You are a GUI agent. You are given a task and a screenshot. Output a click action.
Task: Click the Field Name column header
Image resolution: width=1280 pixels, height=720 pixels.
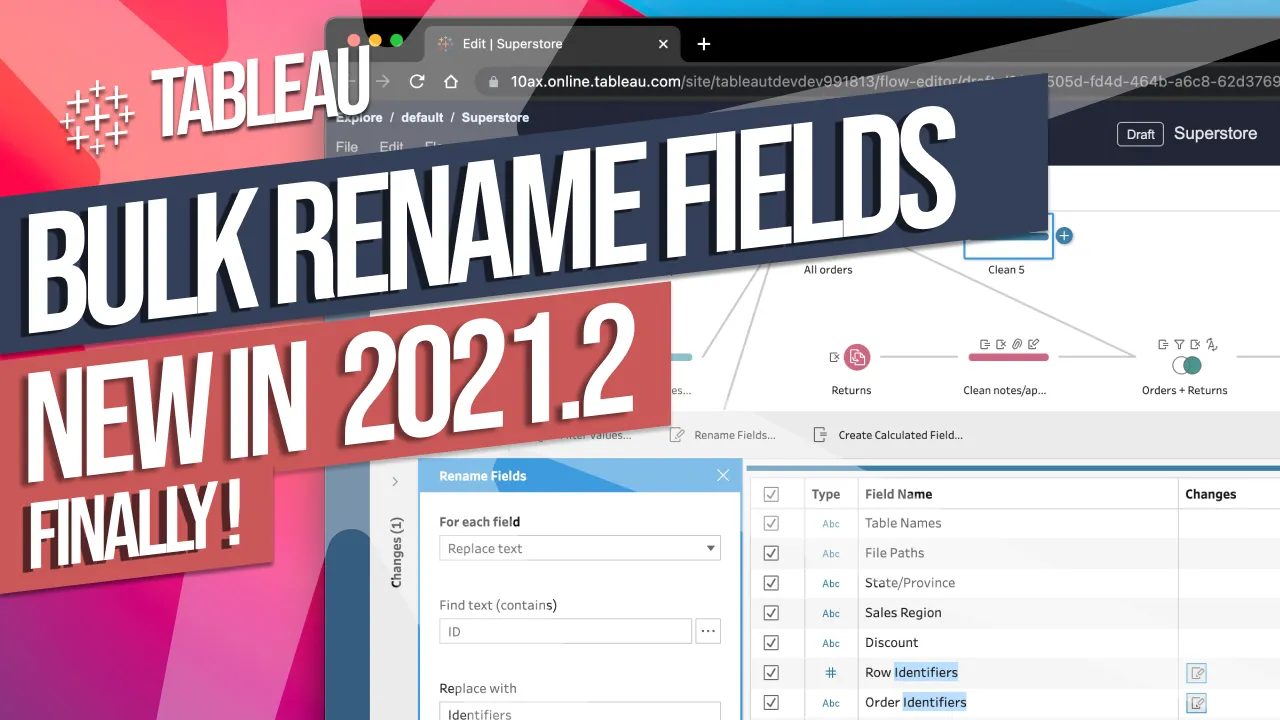898,494
